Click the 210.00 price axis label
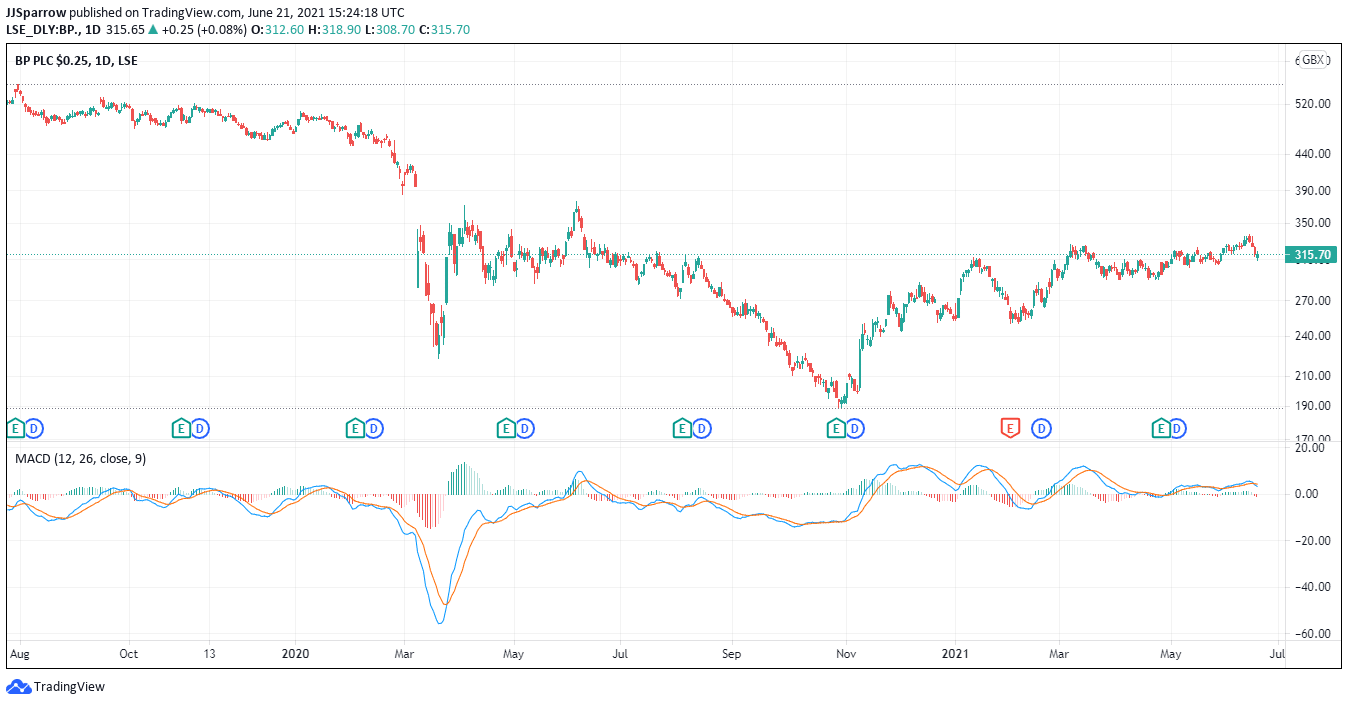 click(x=1312, y=376)
